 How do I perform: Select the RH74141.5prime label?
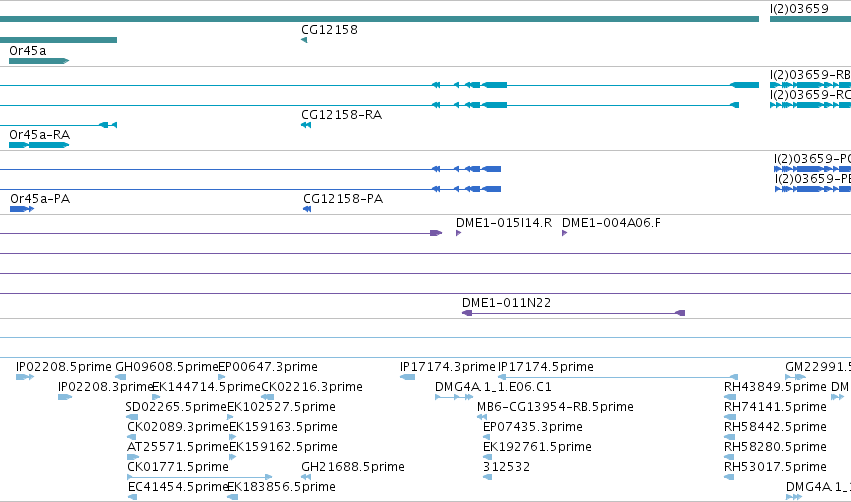775,407
